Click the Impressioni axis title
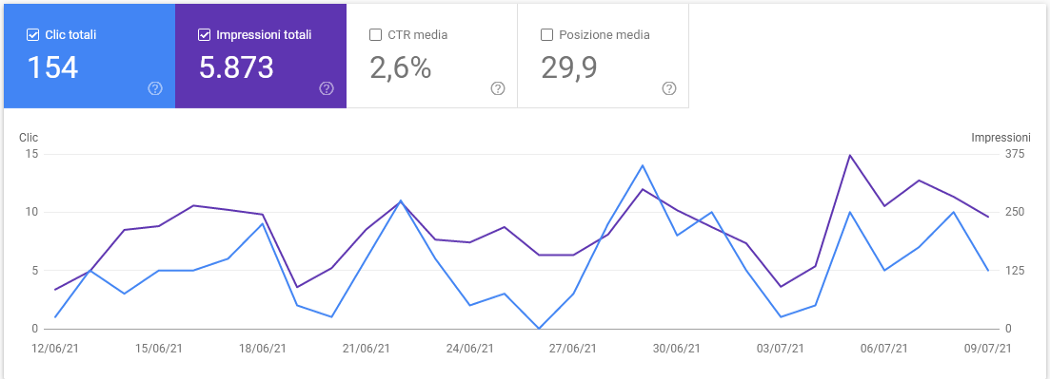 (x=1000, y=137)
